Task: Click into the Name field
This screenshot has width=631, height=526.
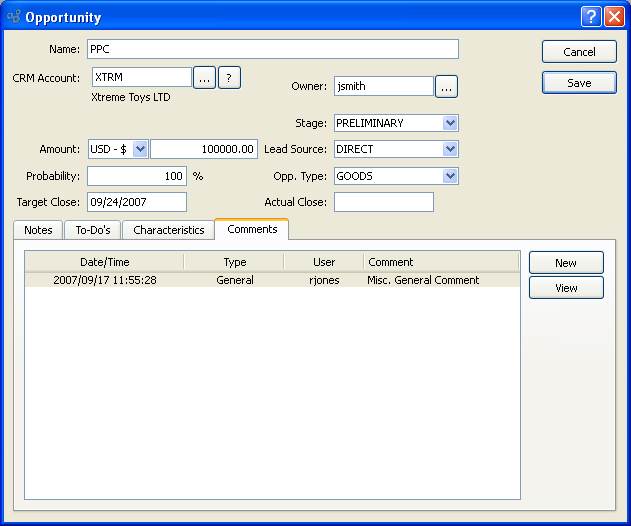Action: [x=272, y=49]
